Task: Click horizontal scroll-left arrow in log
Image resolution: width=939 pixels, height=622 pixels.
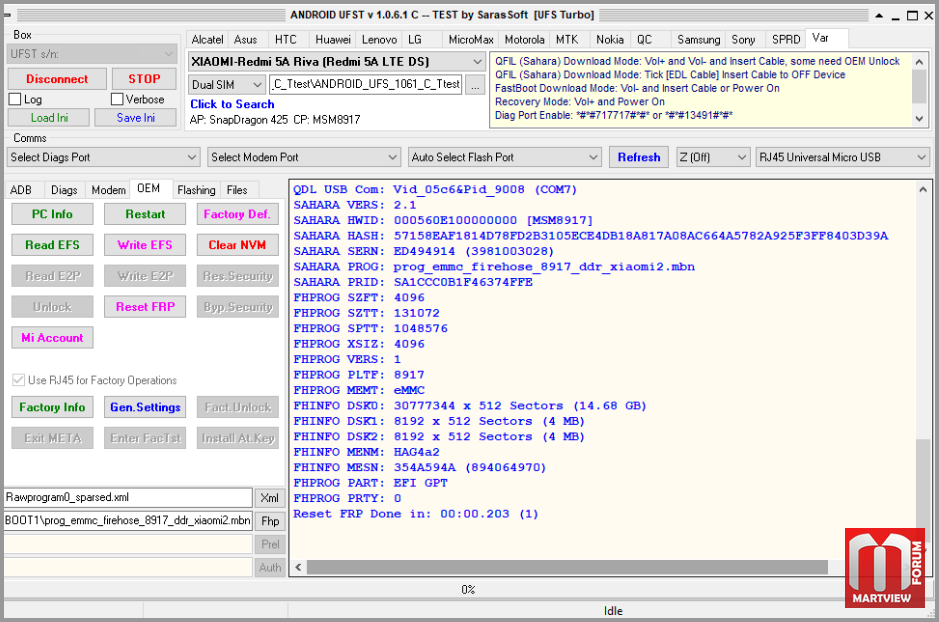Action: click(x=298, y=568)
